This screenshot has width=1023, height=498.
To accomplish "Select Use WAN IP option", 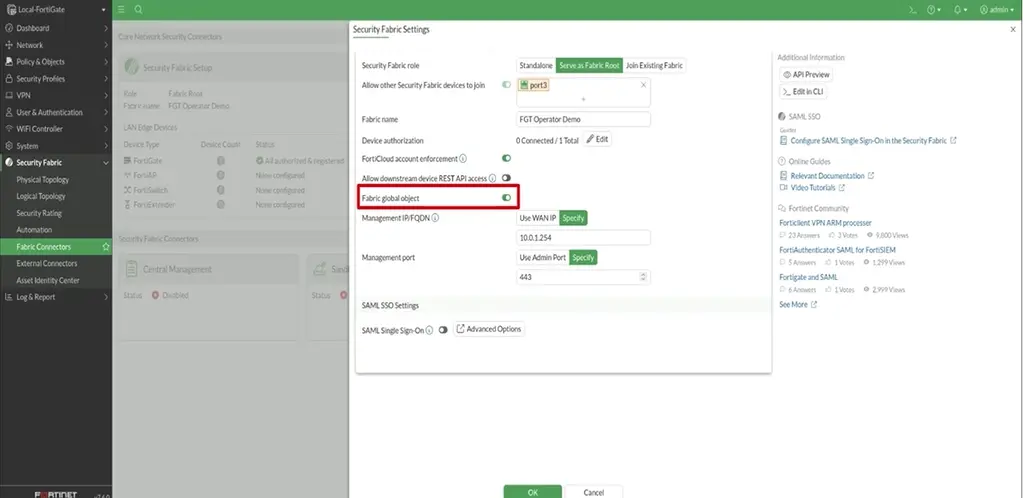I will tap(538, 218).
